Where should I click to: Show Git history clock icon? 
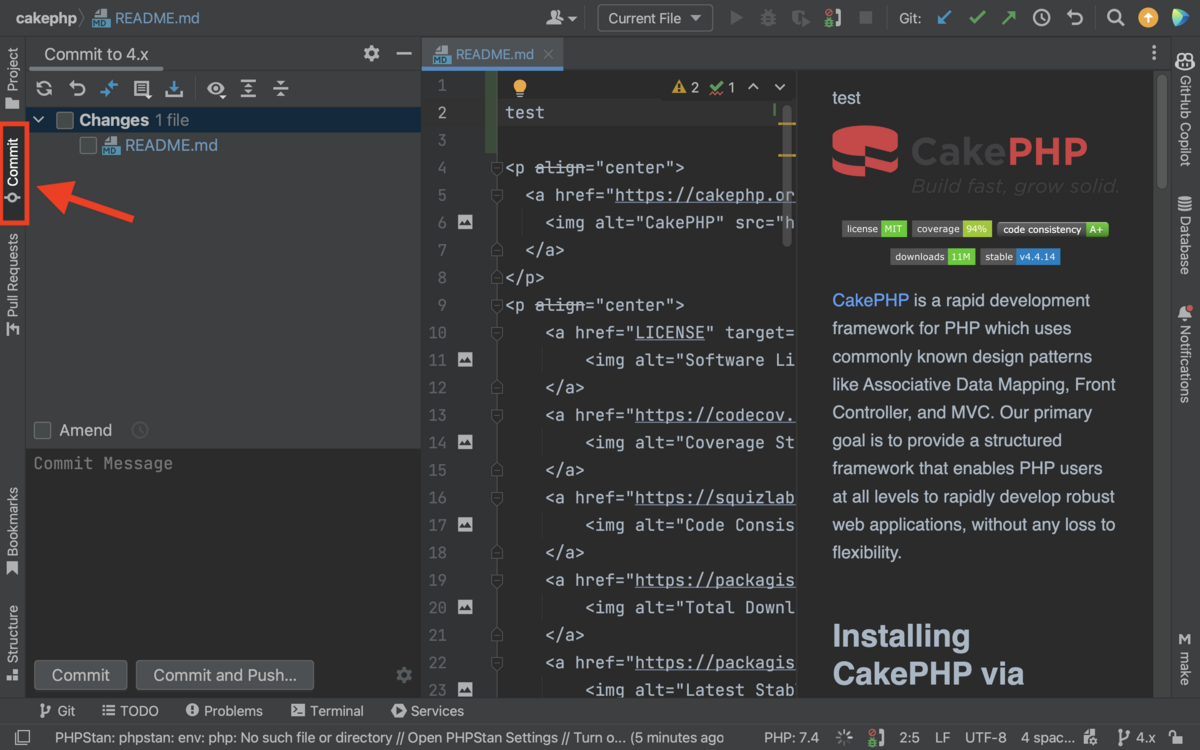1041,18
